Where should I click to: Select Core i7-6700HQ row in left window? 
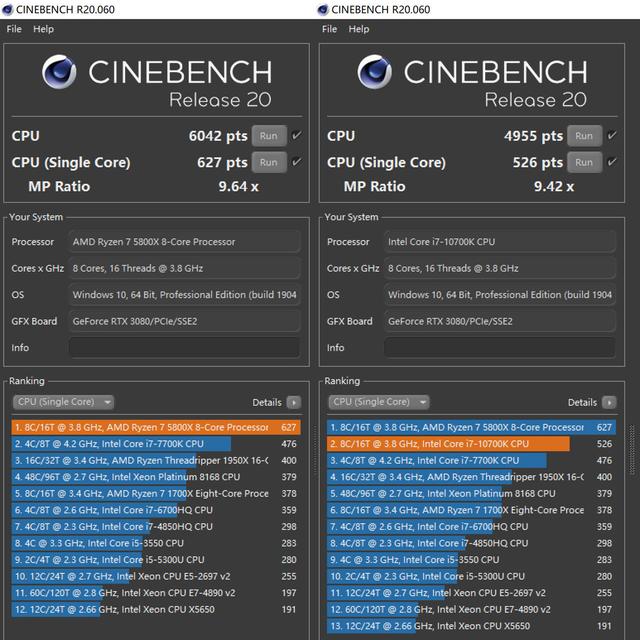(x=156, y=510)
